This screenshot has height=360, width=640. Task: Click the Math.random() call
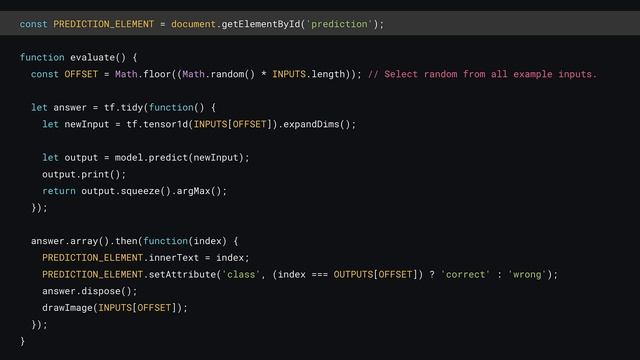click(x=218, y=74)
